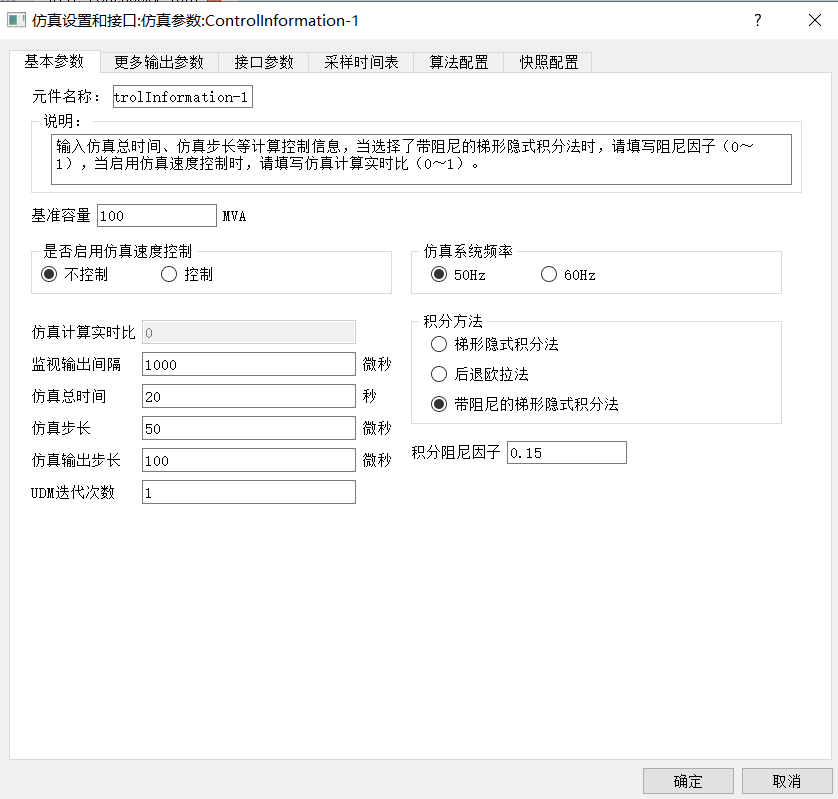Switch to the 算法配置 tab
Image resolution: width=838 pixels, height=799 pixels.
(459, 62)
